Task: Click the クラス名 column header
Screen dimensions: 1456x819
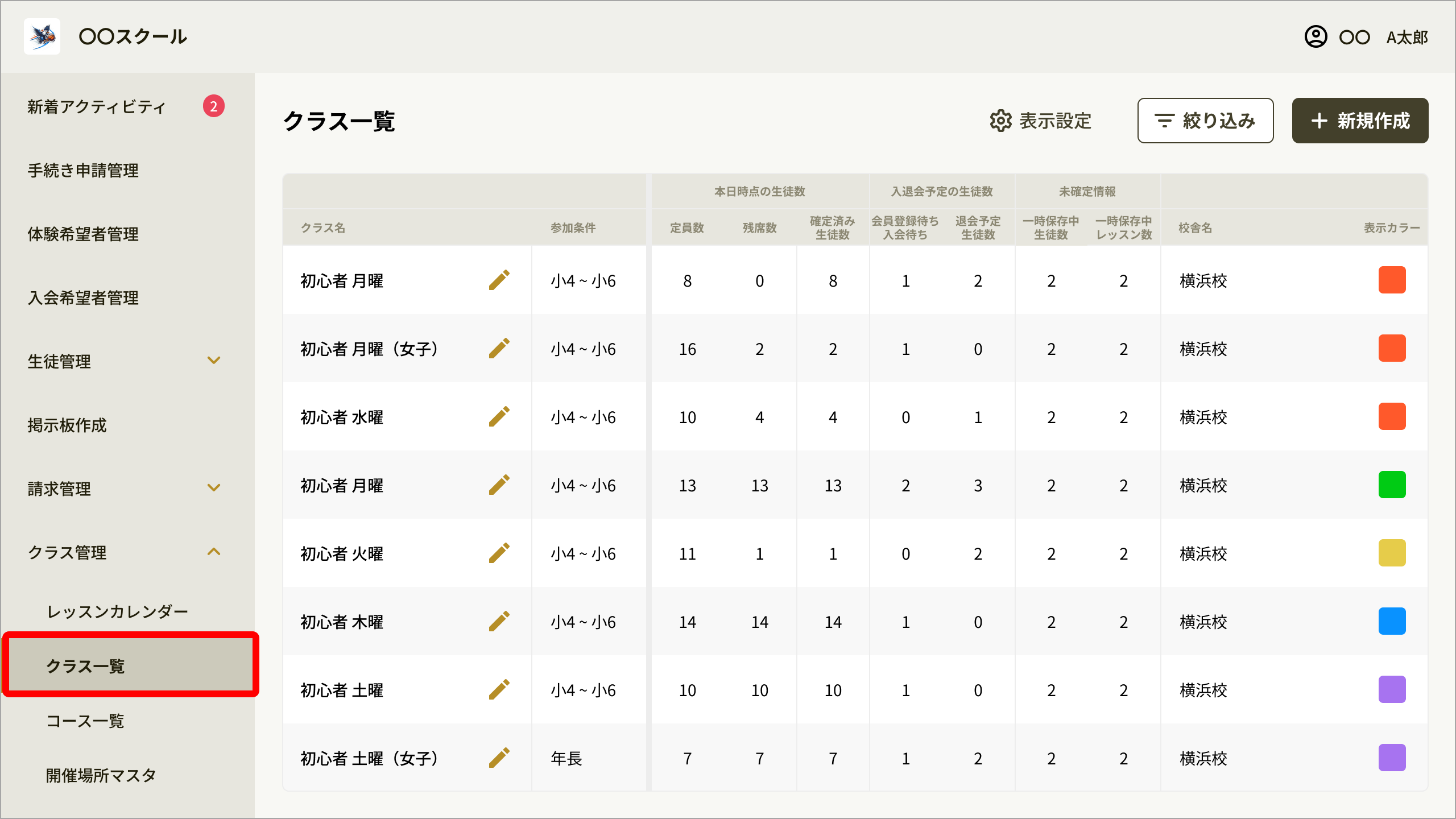Action: coord(323,228)
